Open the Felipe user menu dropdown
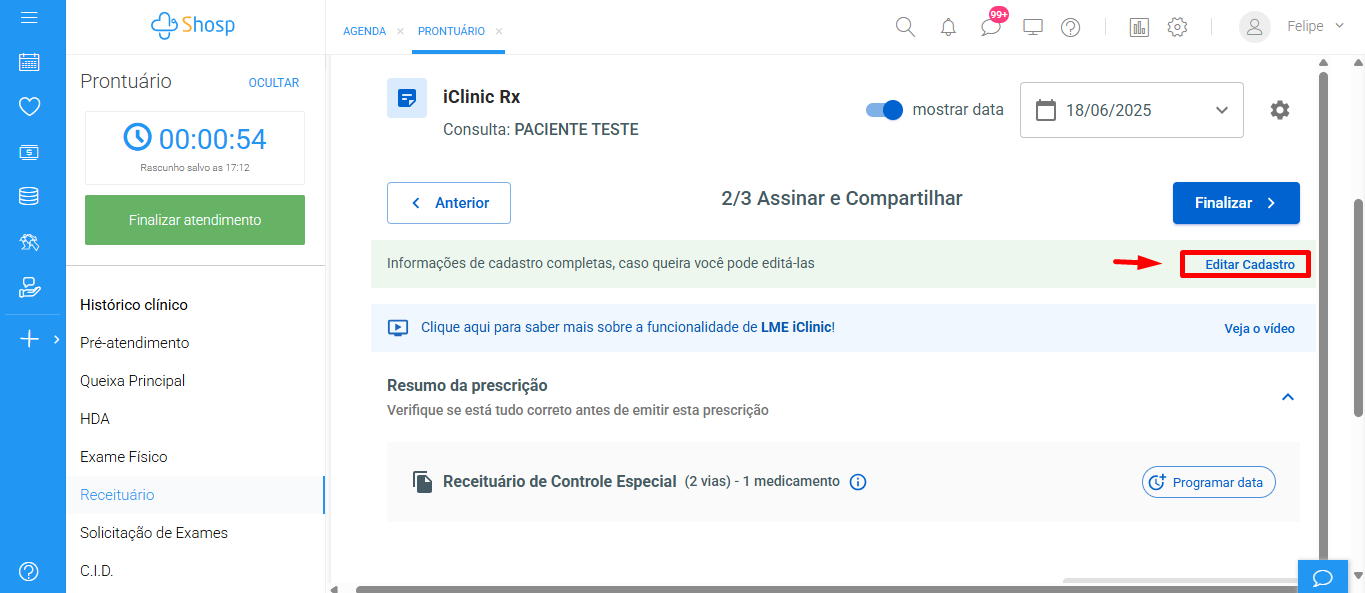The height and width of the screenshot is (593, 1365). point(1315,27)
